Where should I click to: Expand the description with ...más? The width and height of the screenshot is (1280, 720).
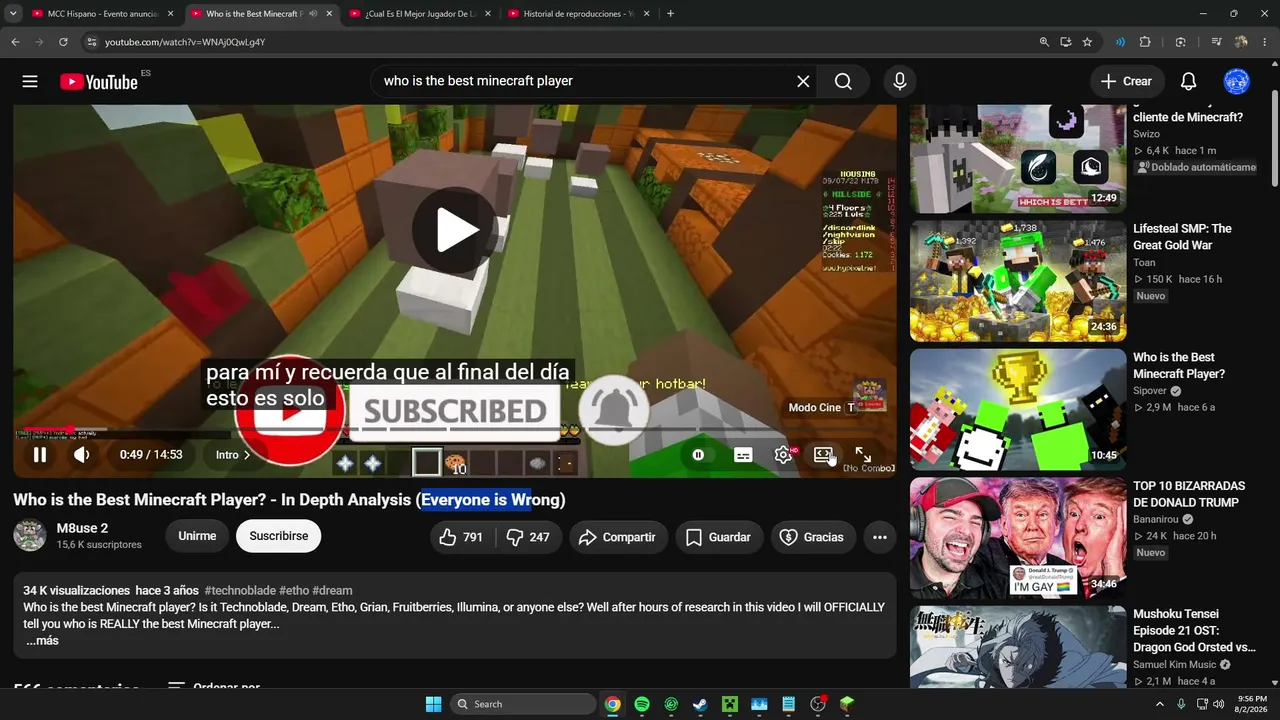click(x=42, y=641)
